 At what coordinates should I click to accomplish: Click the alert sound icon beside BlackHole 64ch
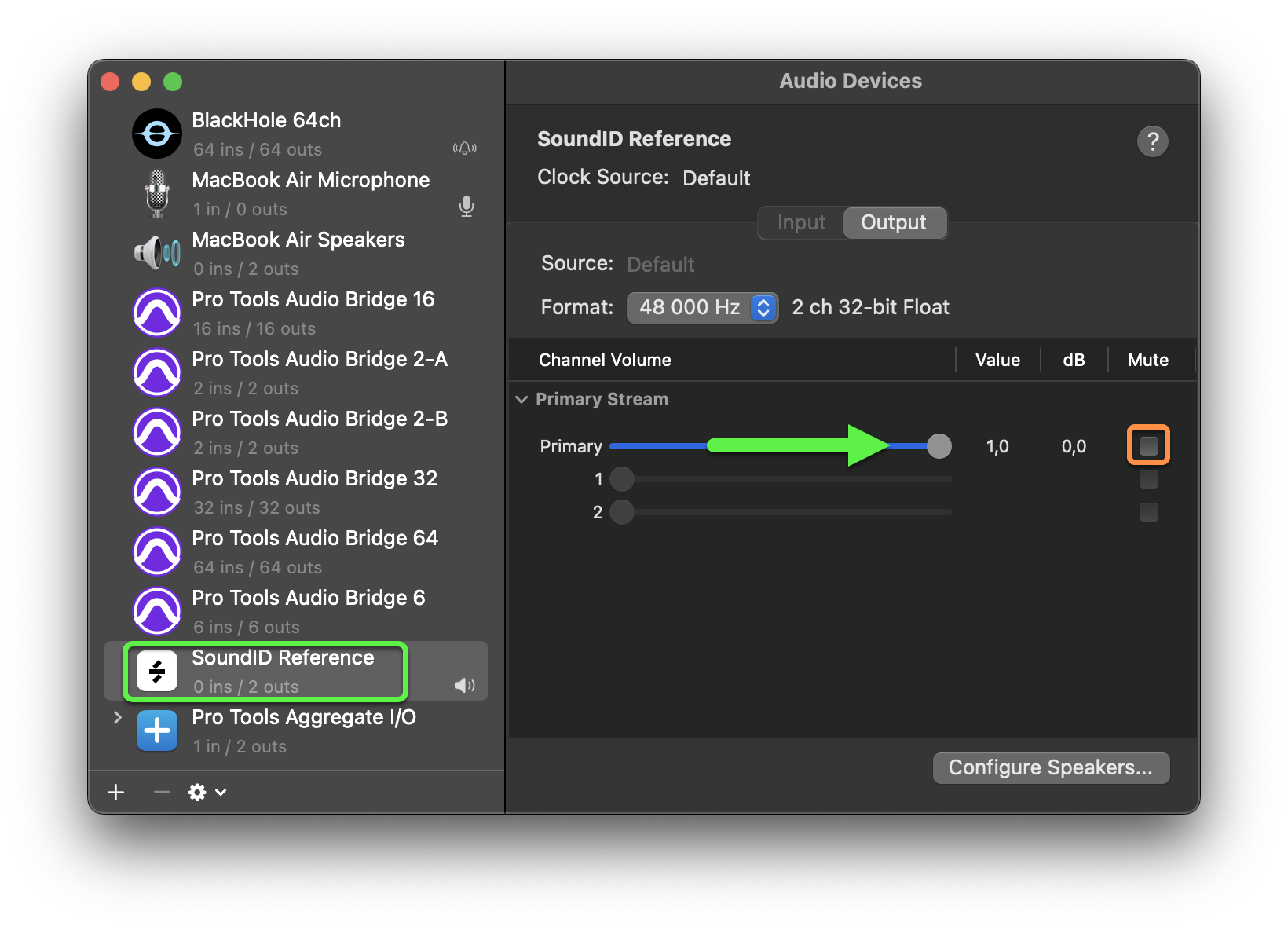tap(465, 148)
